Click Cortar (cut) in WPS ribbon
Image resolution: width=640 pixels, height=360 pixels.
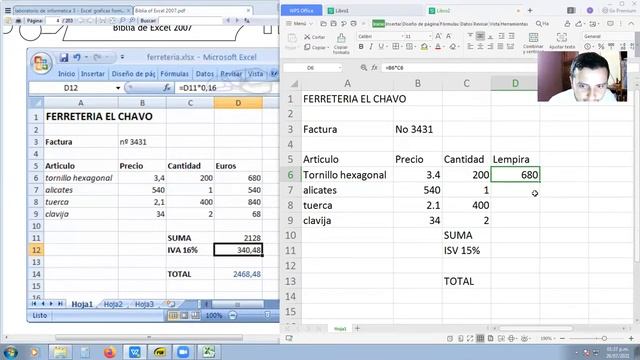coord(314,37)
